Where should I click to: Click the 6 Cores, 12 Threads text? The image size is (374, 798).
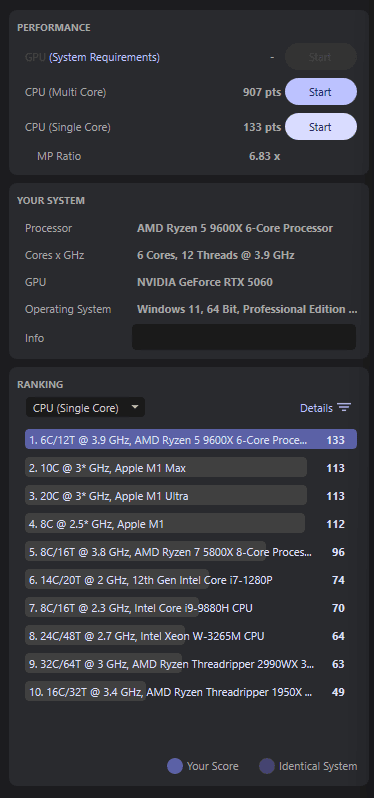[x=216, y=255]
